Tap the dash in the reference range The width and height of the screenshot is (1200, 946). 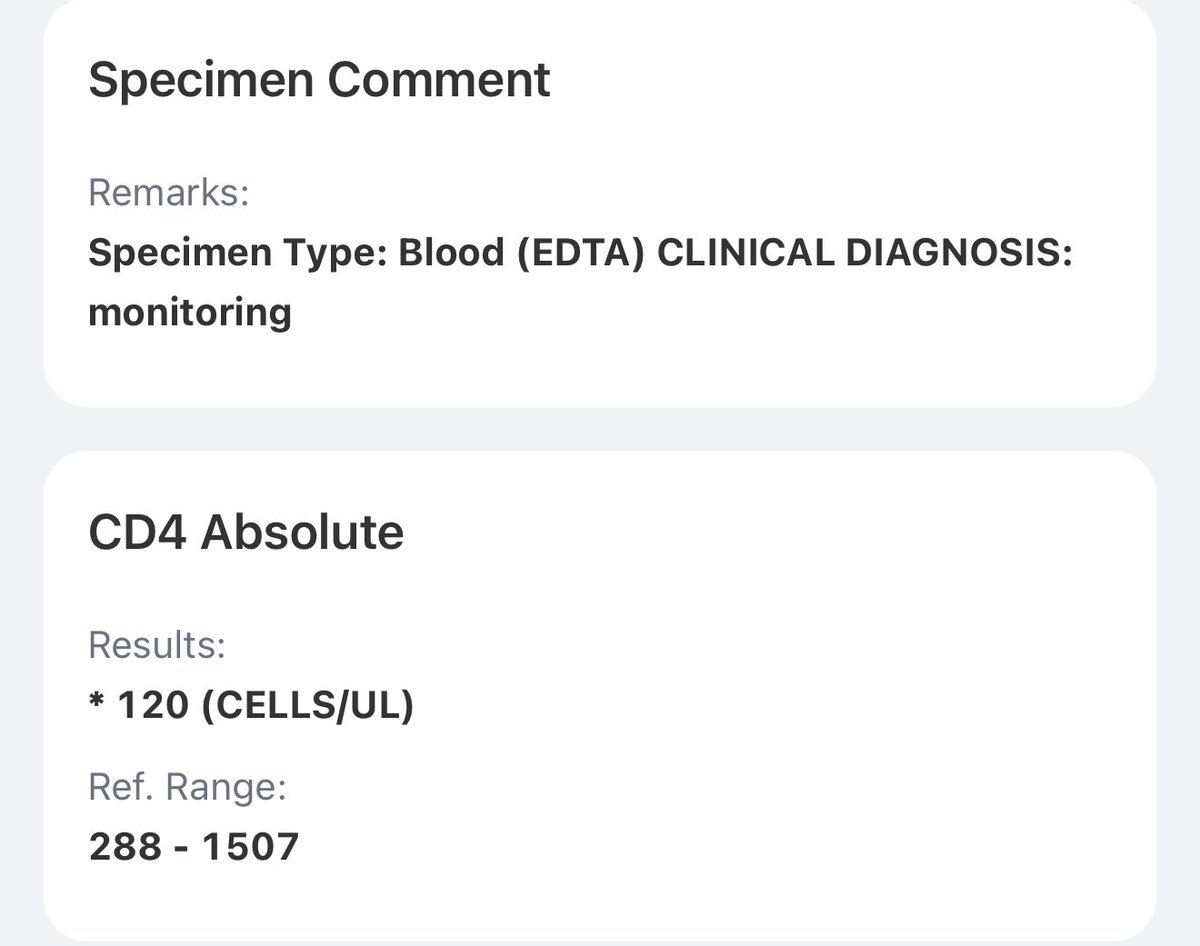click(181, 848)
